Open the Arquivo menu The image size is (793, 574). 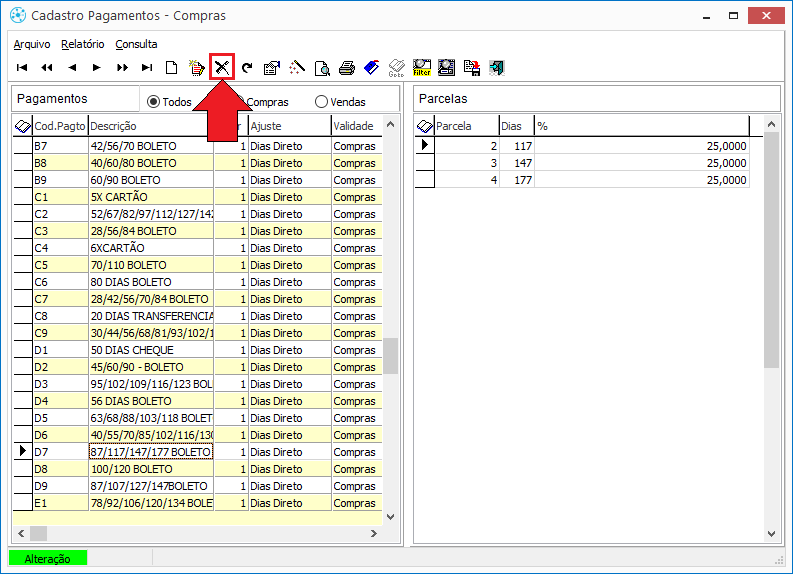[32, 44]
